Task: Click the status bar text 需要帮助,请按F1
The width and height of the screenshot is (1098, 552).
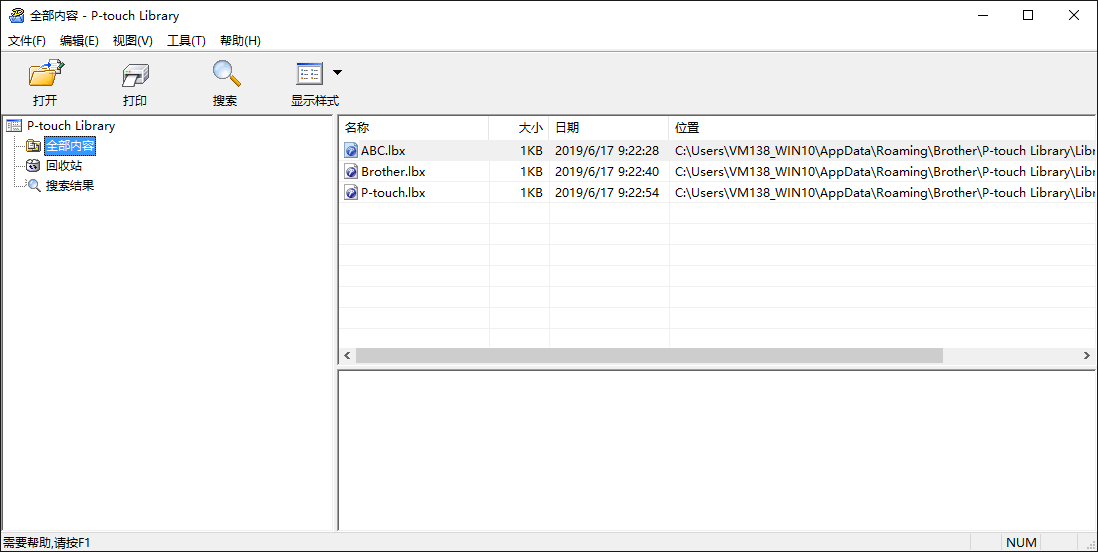Action: [x=47, y=542]
